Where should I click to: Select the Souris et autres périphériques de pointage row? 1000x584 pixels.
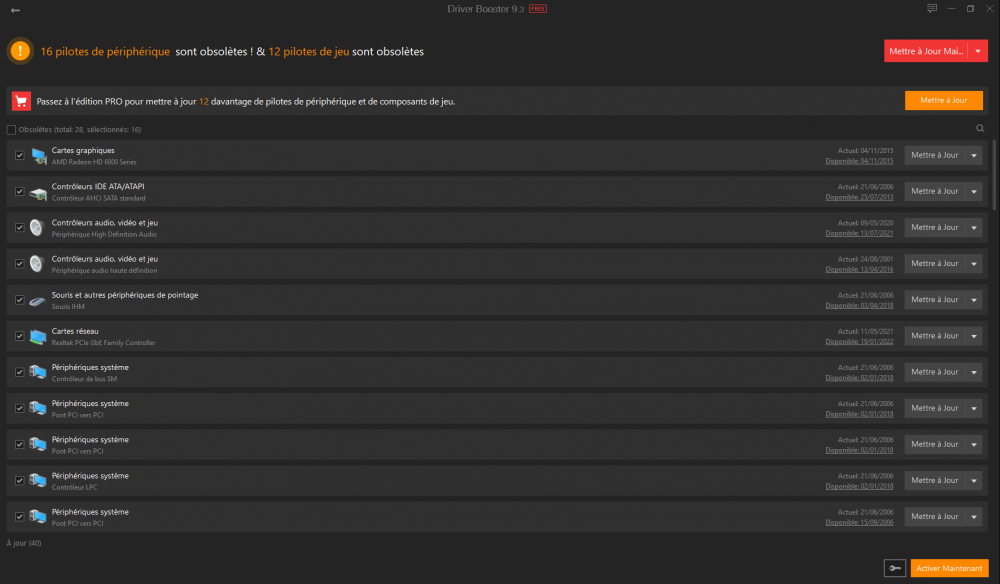click(x=497, y=300)
